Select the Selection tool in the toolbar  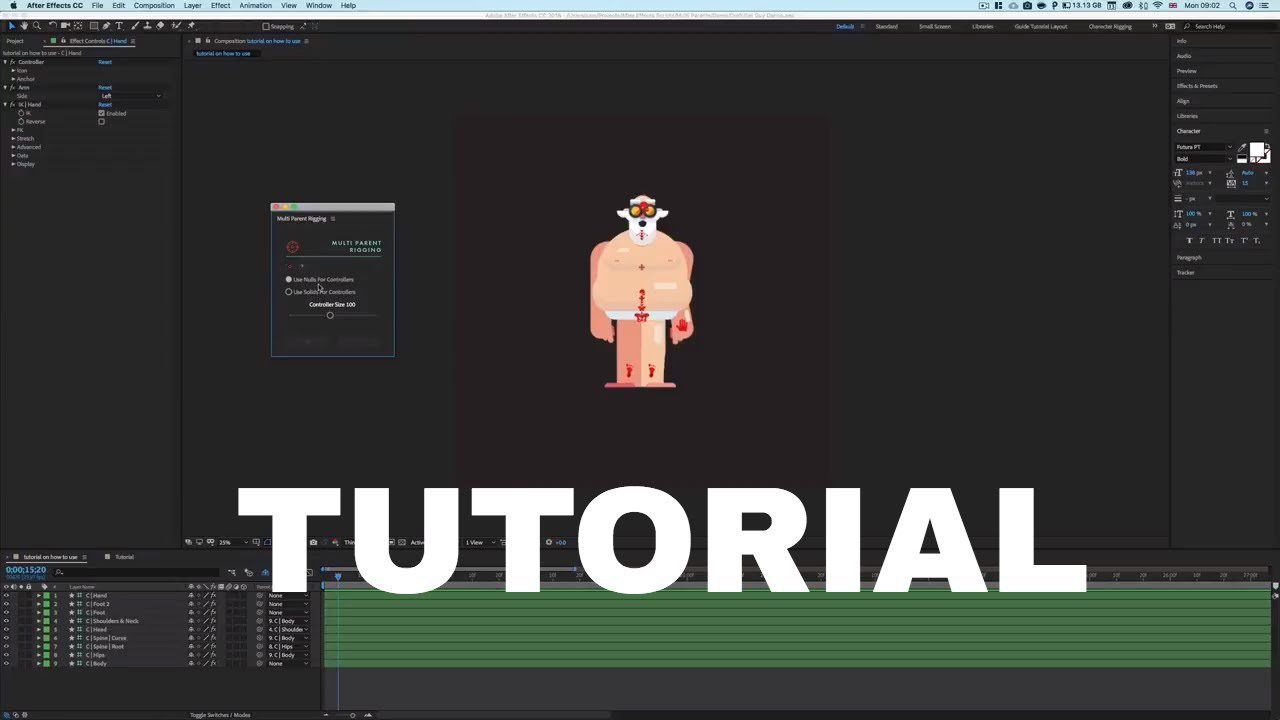tap(12, 25)
